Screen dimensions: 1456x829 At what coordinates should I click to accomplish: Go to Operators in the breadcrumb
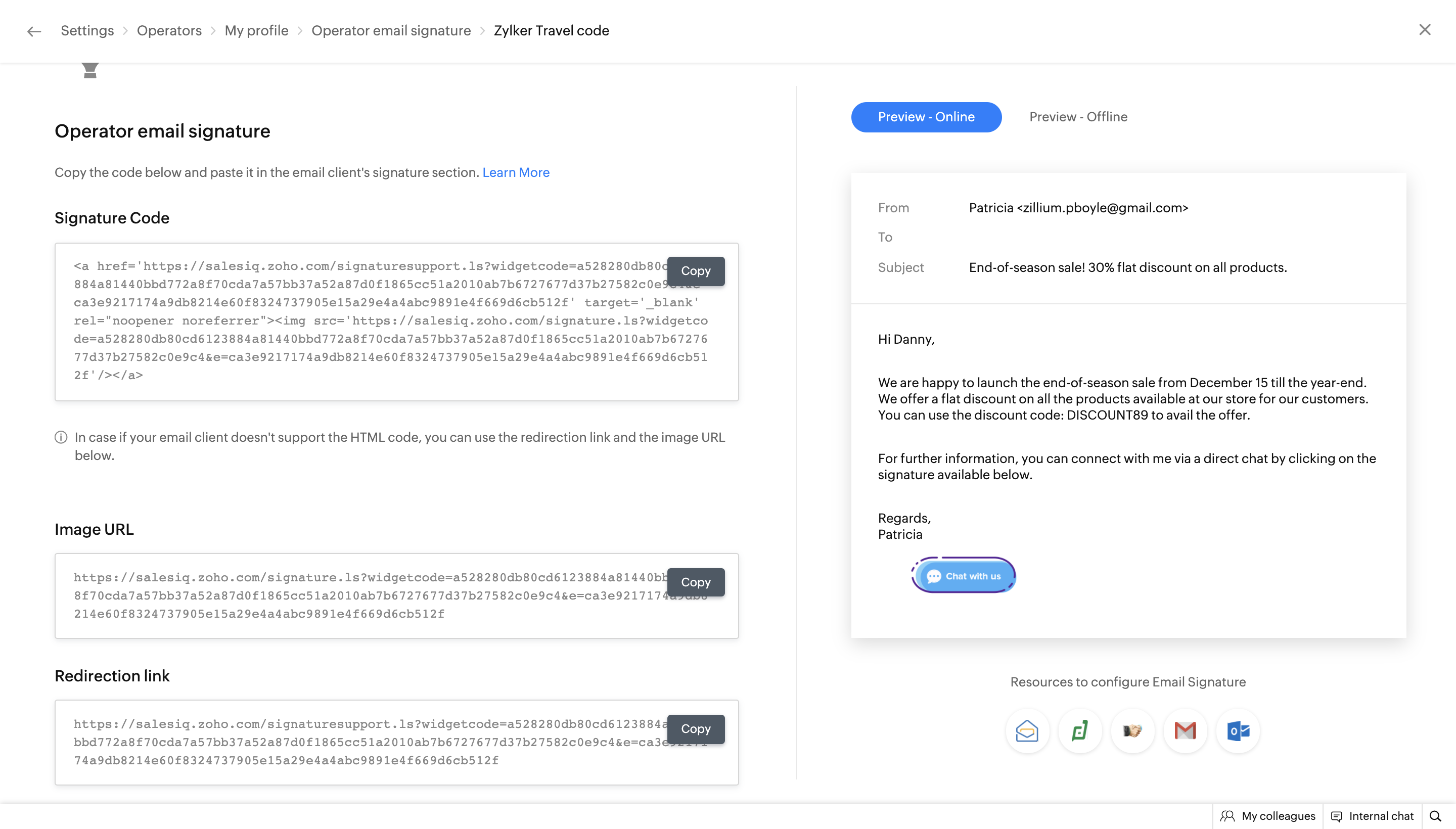pyautogui.click(x=169, y=31)
